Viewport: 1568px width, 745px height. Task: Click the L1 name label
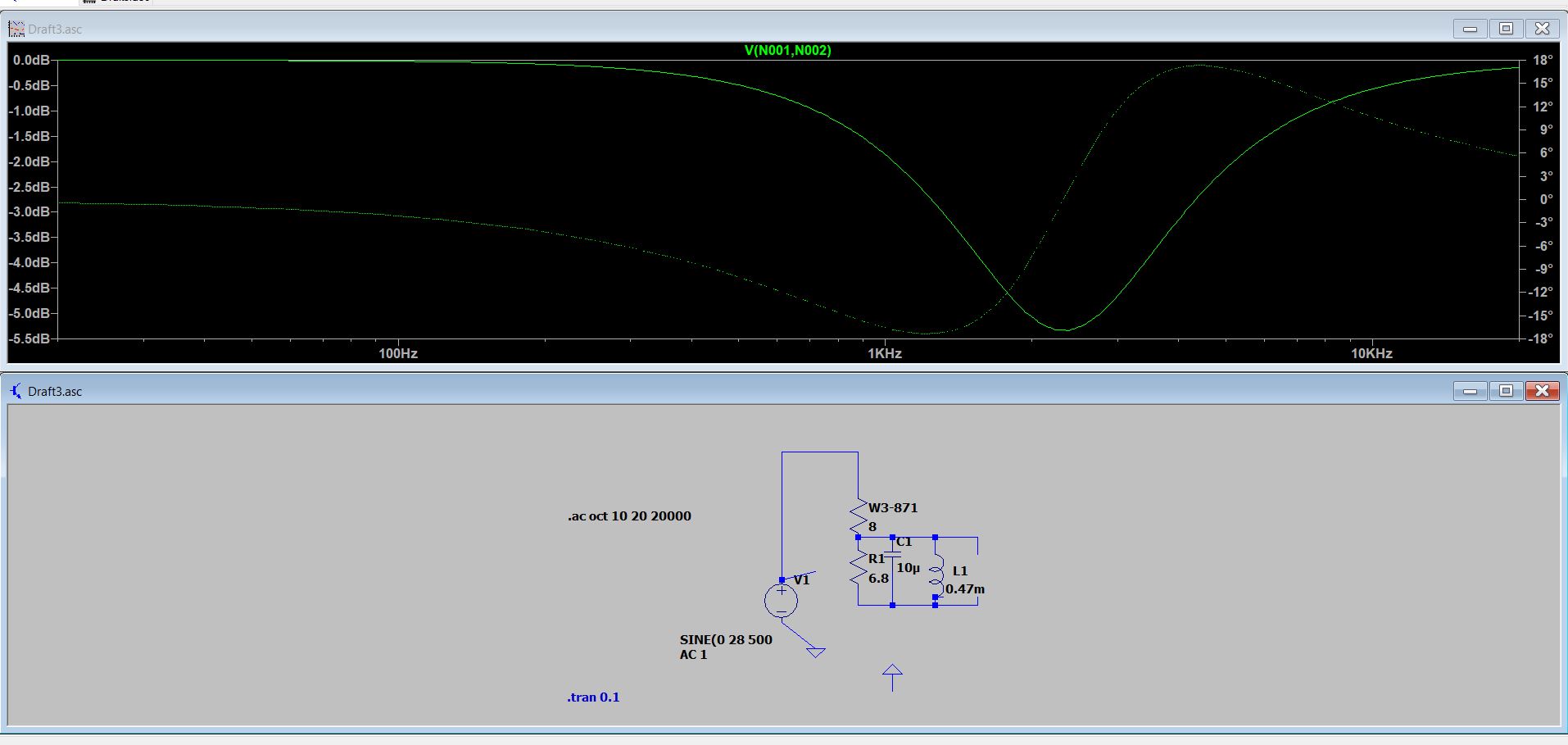click(960, 570)
